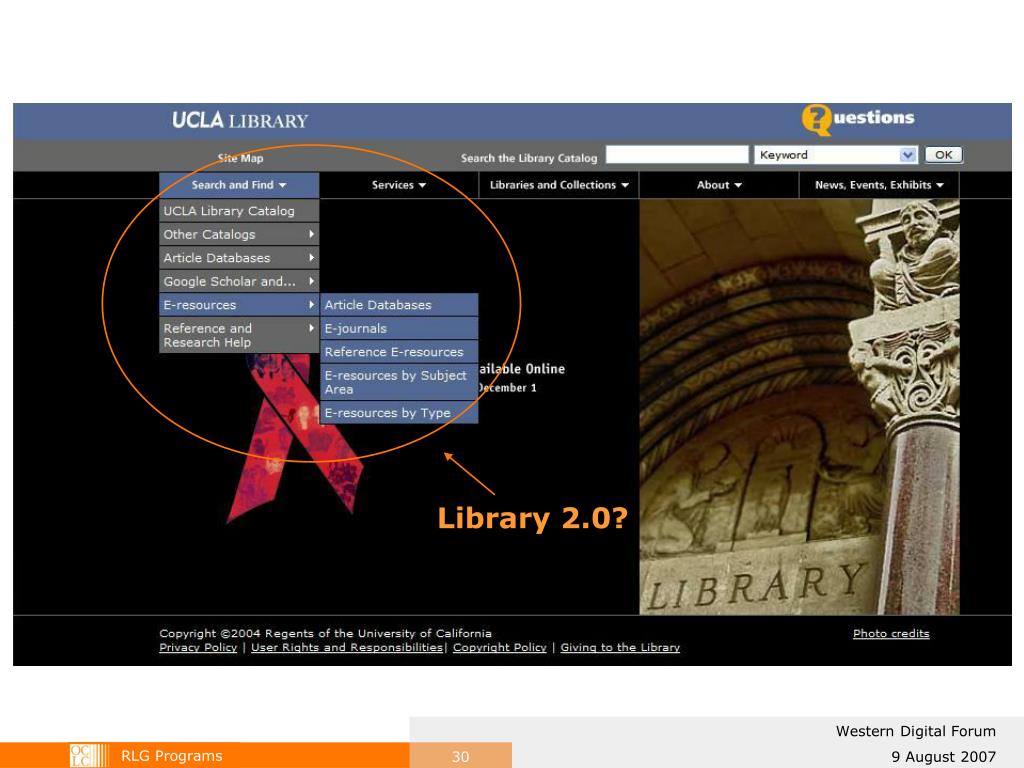This screenshot has height=768, width=1024.
Task: Open the About menu
Action: coord(719,185)
